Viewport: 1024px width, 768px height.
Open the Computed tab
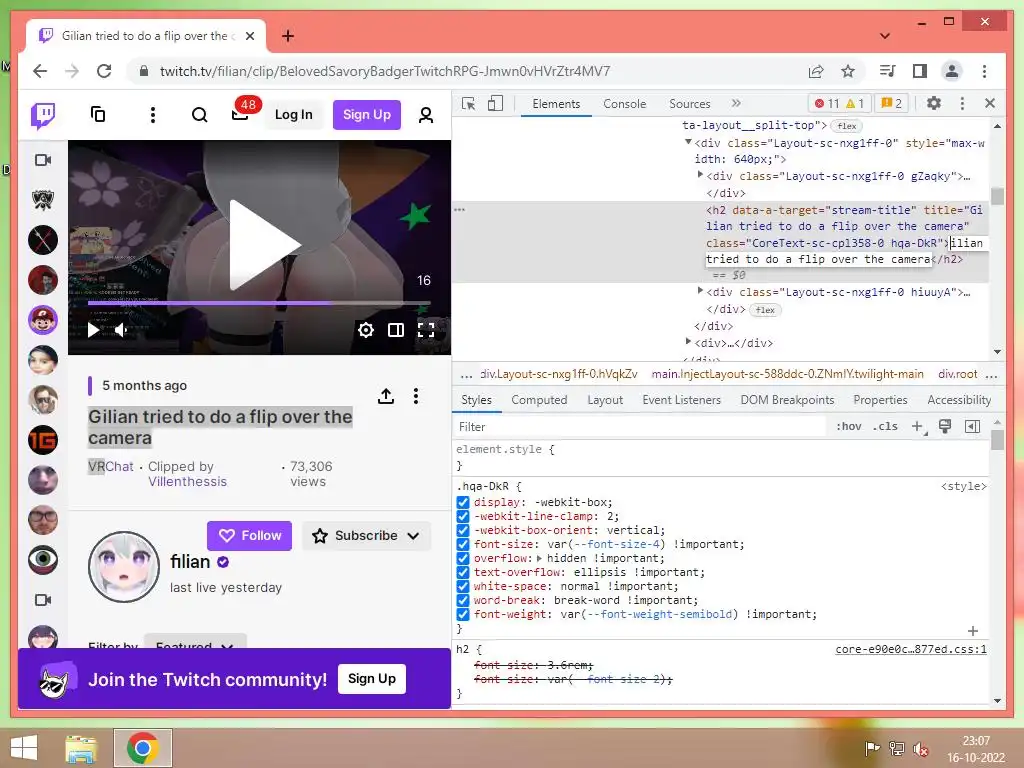pyautogui.click(x=539, y=400)
